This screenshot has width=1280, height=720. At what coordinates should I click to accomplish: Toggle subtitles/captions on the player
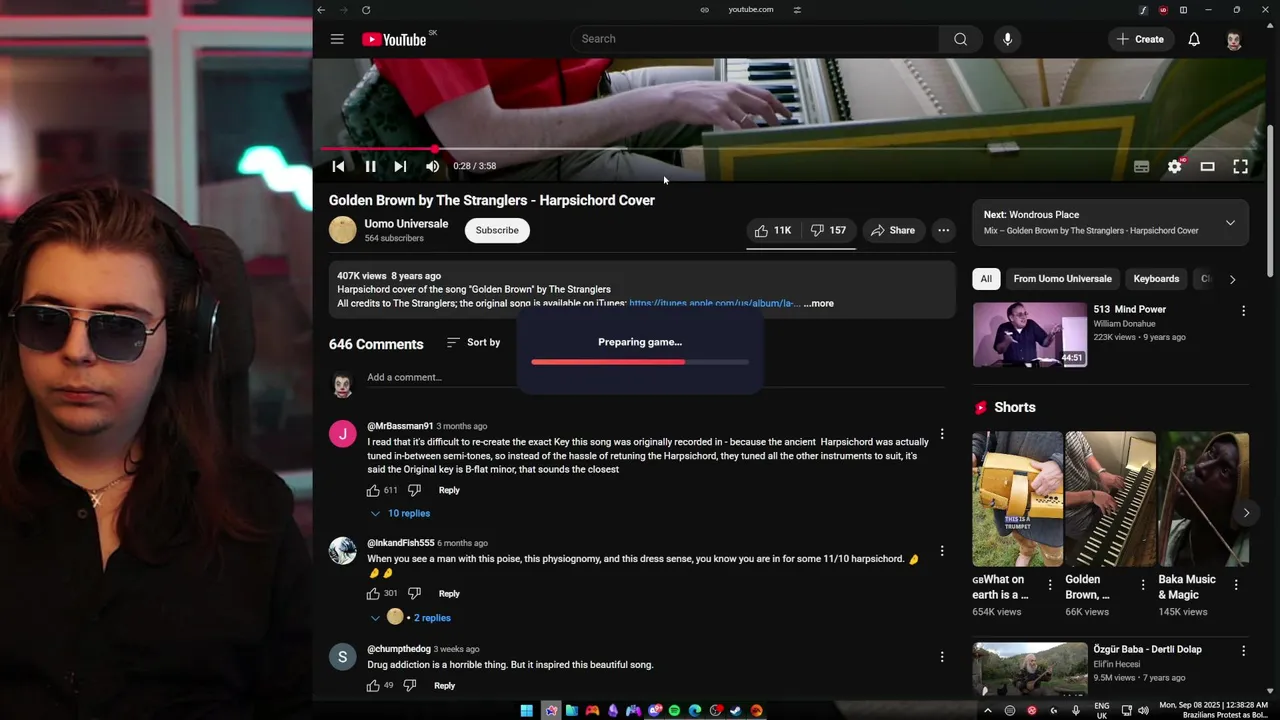1141,167
